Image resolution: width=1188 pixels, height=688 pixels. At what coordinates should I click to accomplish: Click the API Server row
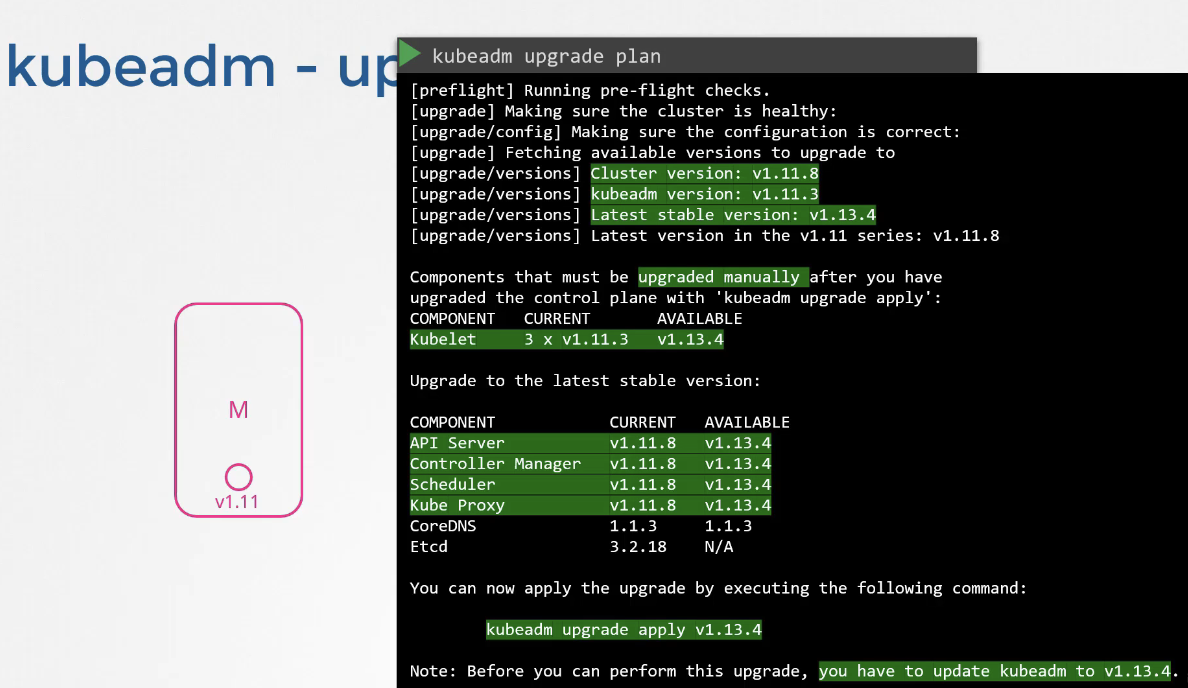590,443
